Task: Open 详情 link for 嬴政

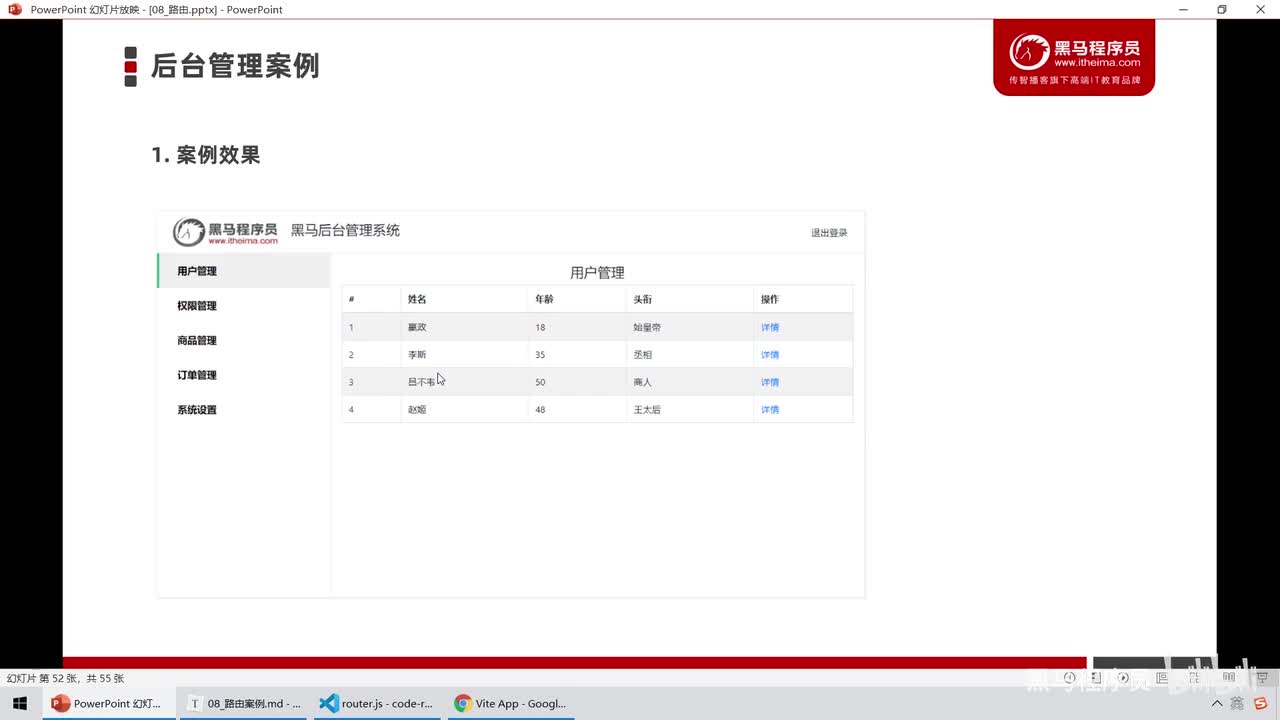Action: point(770,327)
